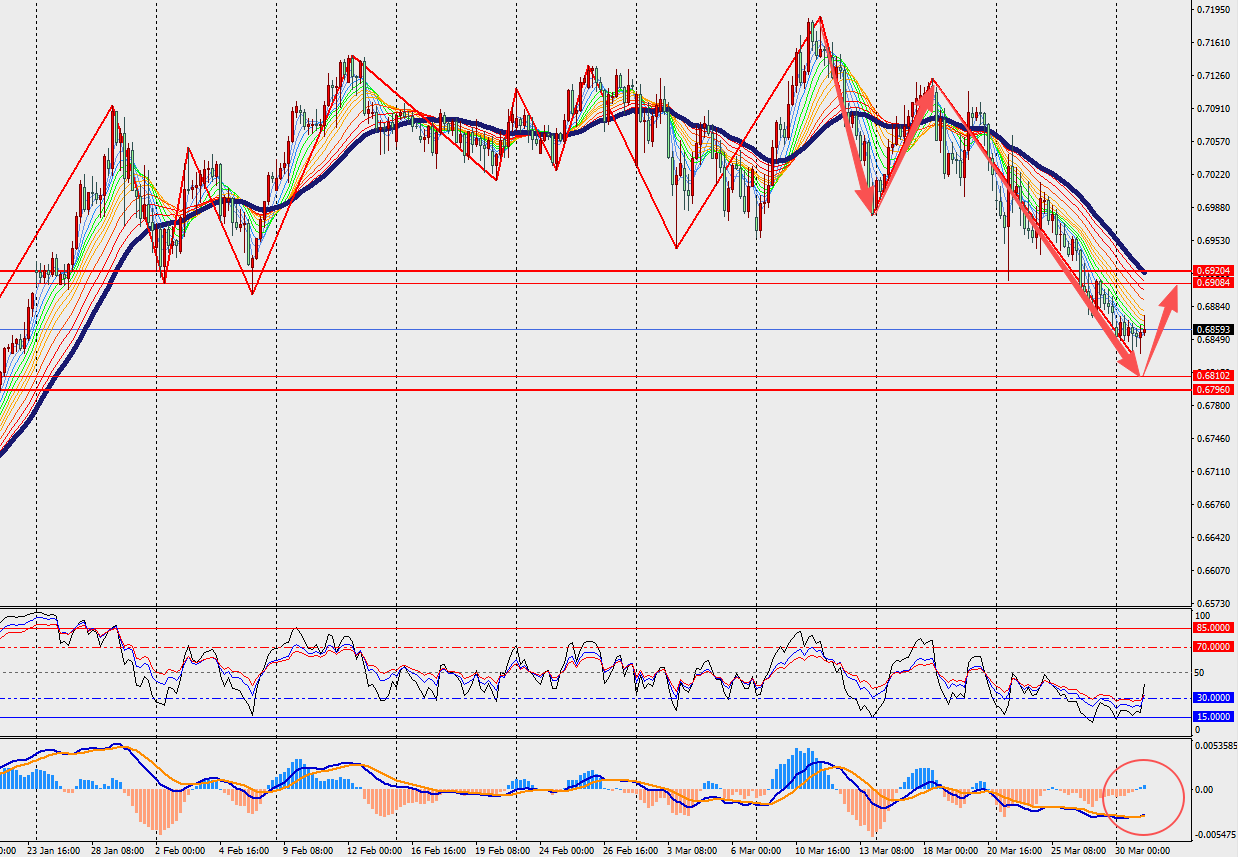Click the 70.0000 indicator level label
This screenshot has width=1239, height=857.
coord(1213,647)
